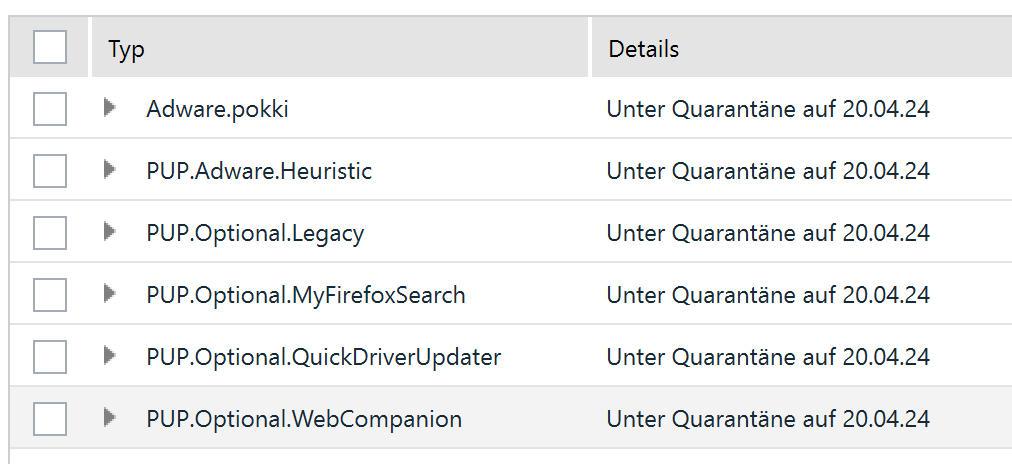The image size is (1012, 464).
Task: Unfold the PUP.Optional.Legacy disclosure arrow
Action: 110,232
